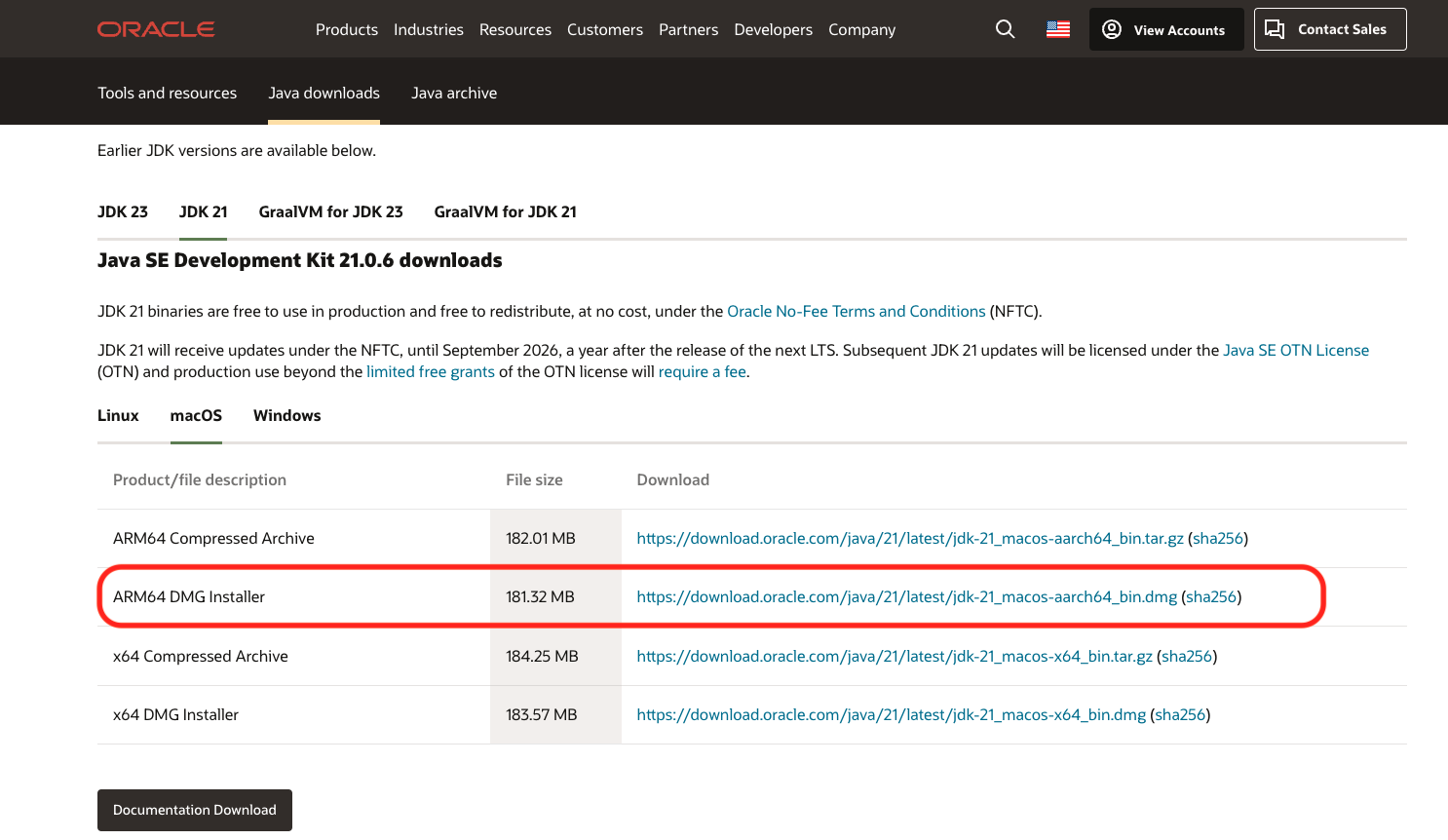
Task: Open the Products menu
Action: pos(347,29)
